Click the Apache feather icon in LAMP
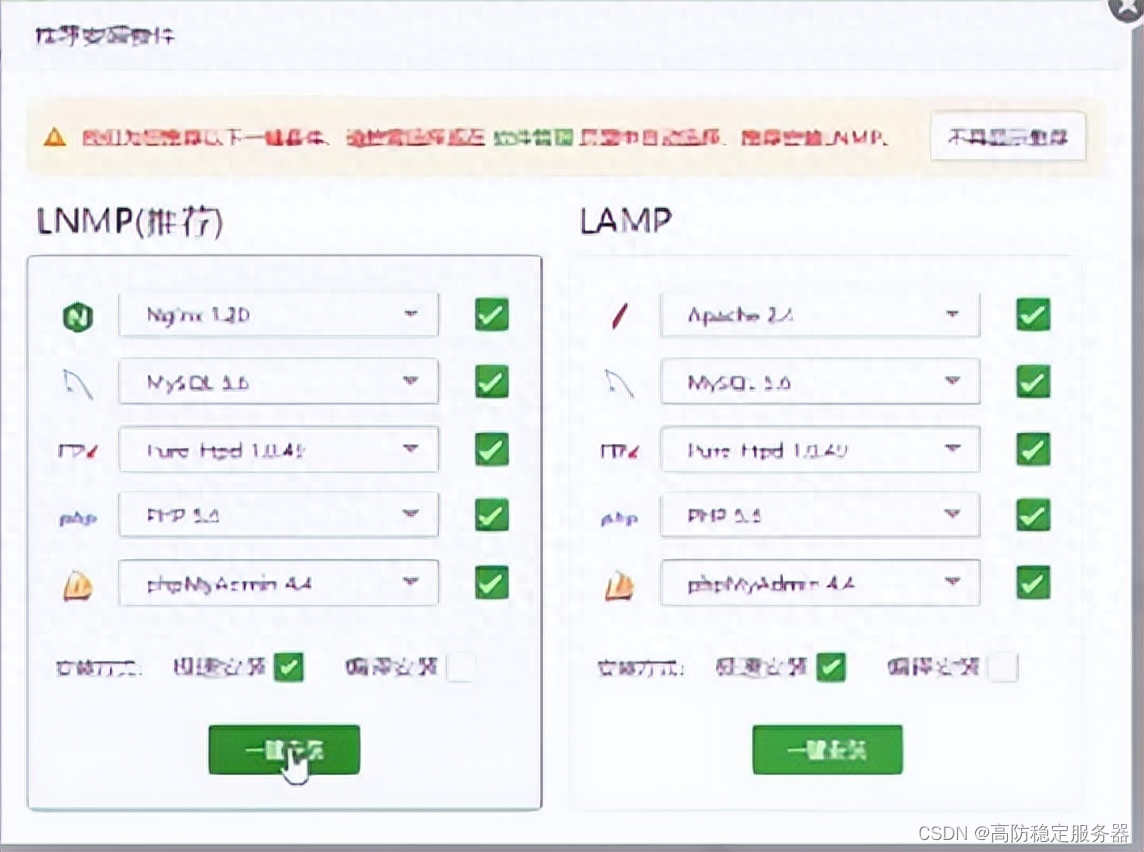 [619, 317]
